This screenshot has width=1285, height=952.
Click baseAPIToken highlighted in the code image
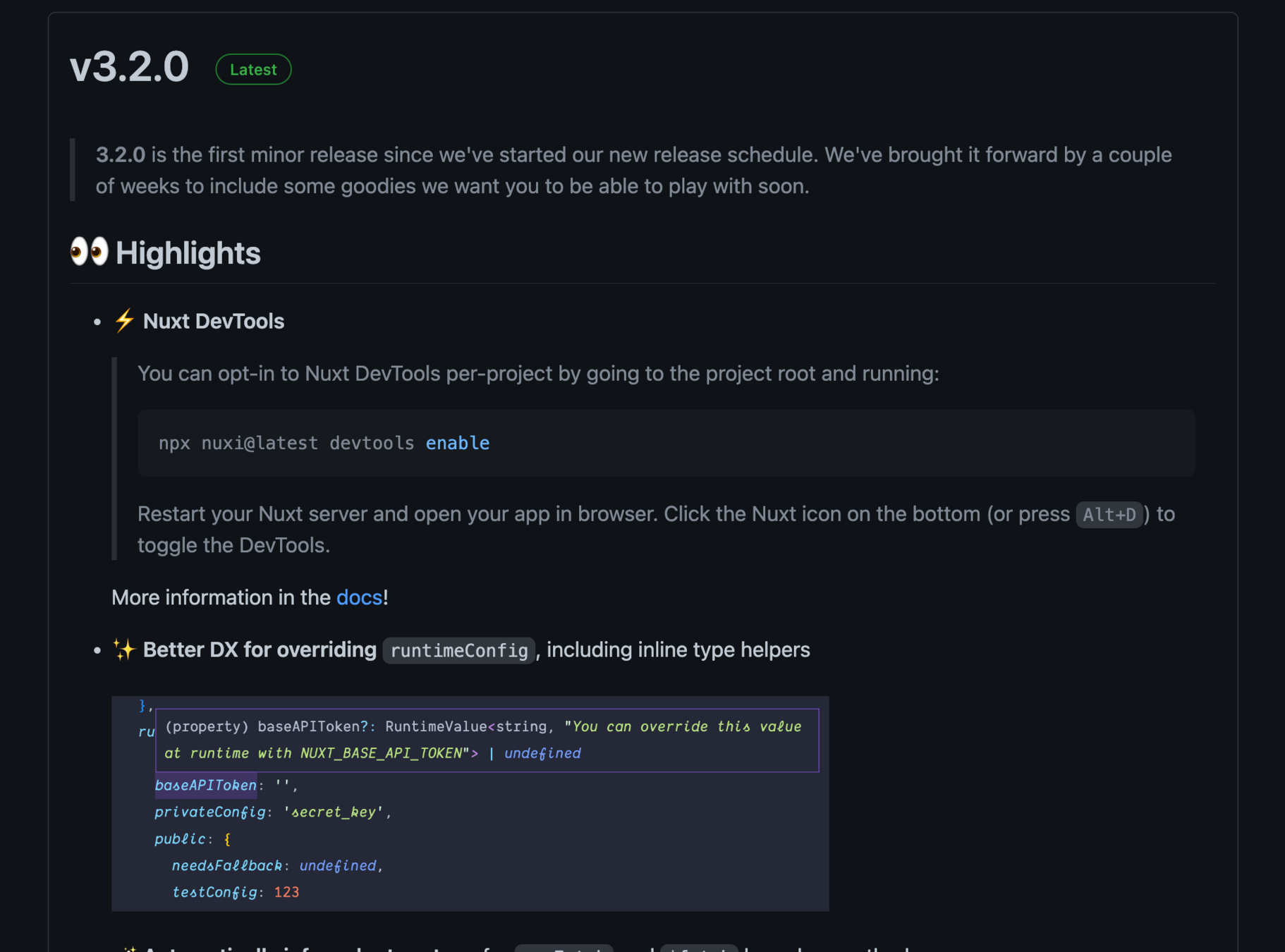[x=206, y=785]
